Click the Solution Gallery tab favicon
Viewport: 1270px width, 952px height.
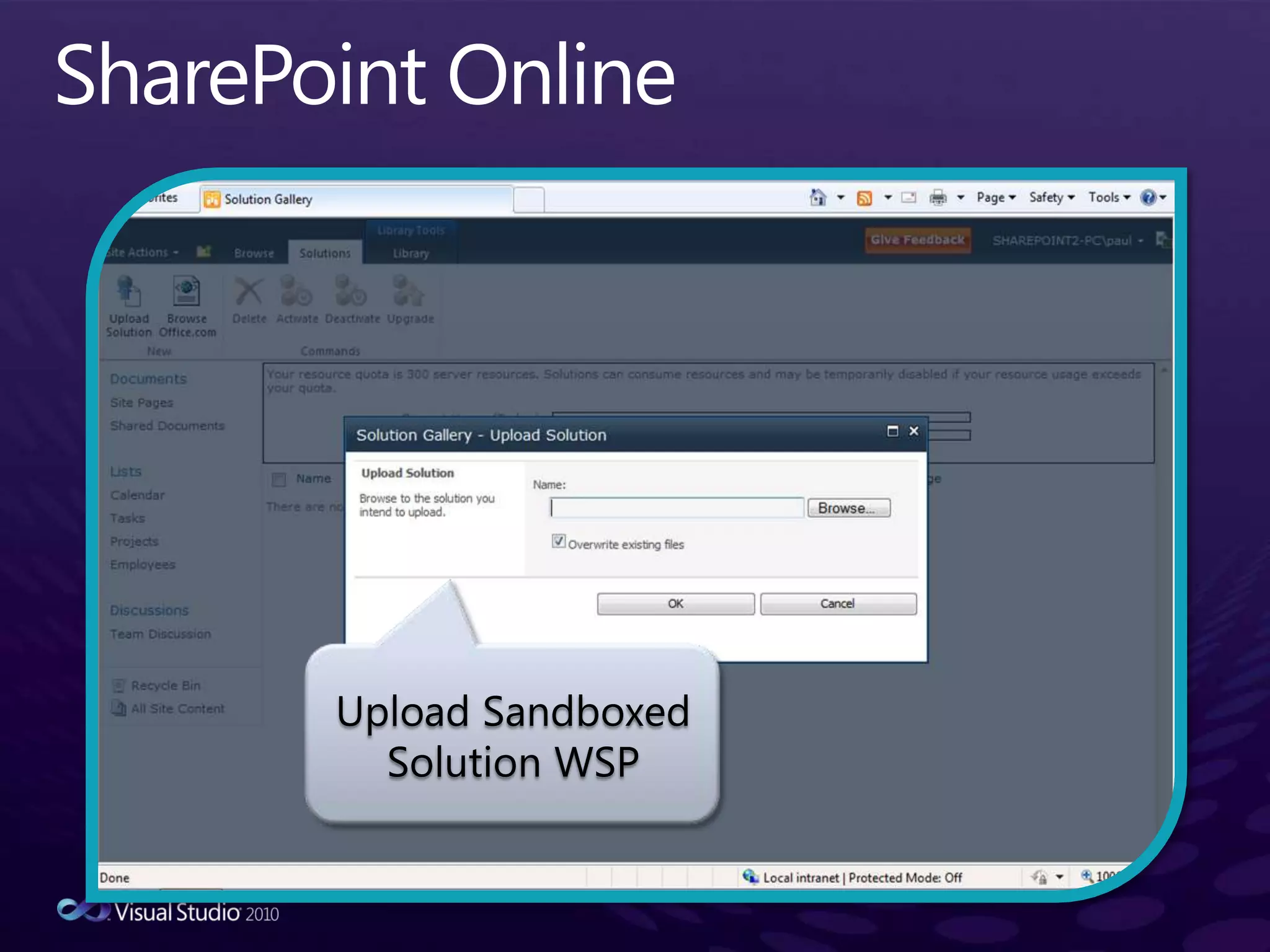point(212,199)
